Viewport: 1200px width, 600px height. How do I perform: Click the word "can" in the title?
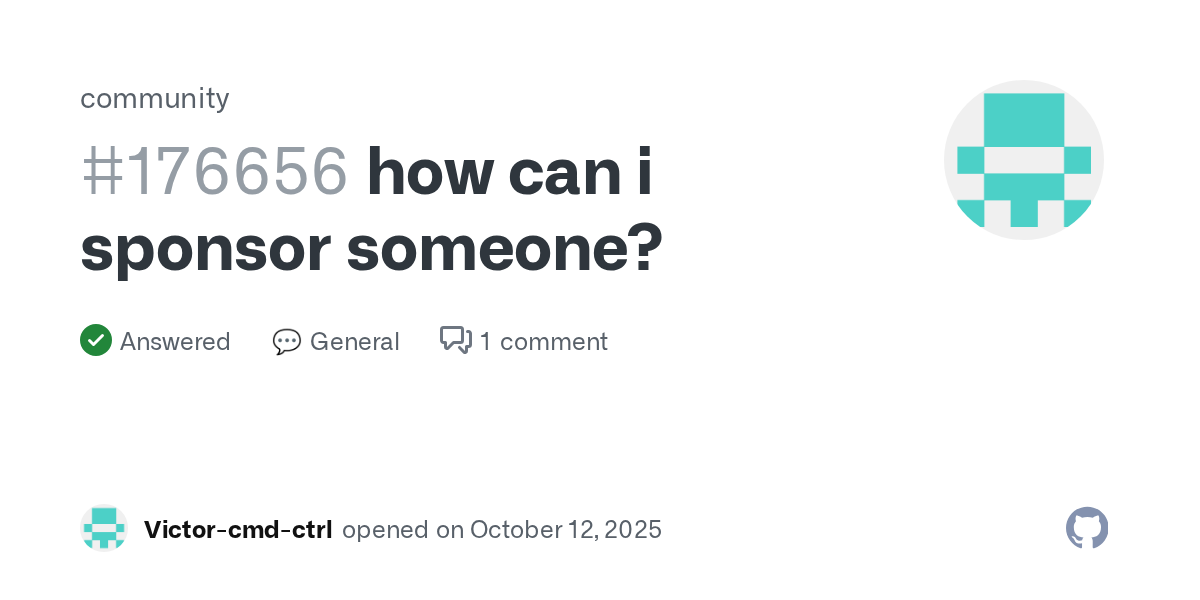click(565, 172)
